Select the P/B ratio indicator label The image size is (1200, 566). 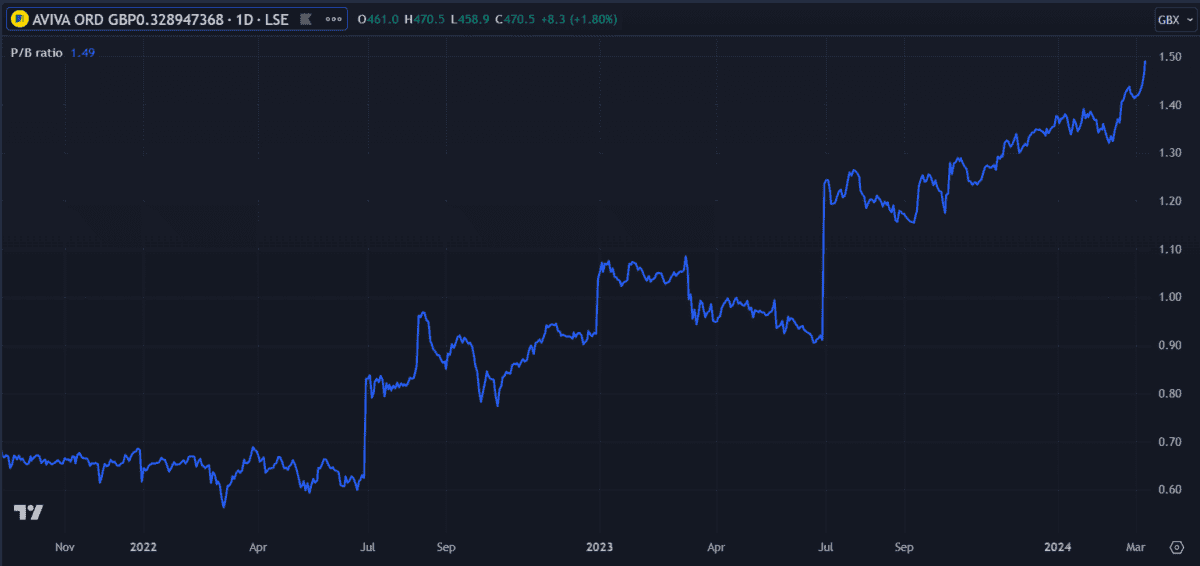coord(34,53)
